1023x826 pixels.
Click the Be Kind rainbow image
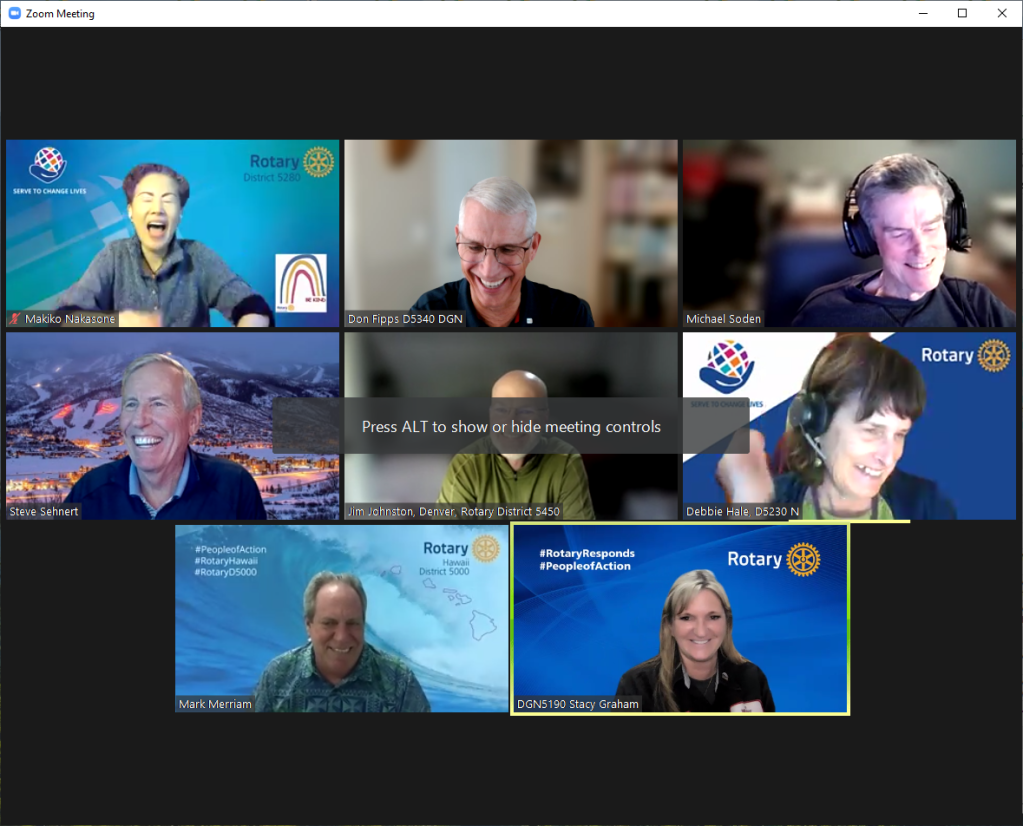pos(301,282)
